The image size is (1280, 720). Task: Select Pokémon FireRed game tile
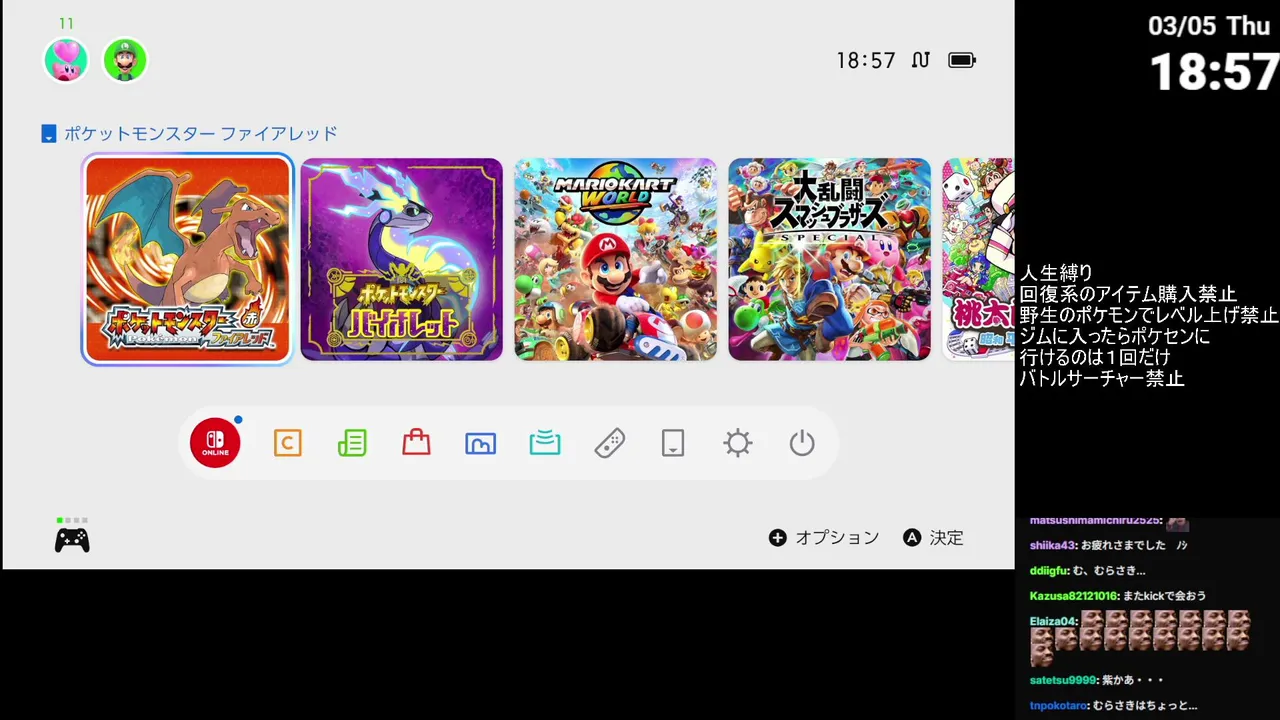point(187,259)
